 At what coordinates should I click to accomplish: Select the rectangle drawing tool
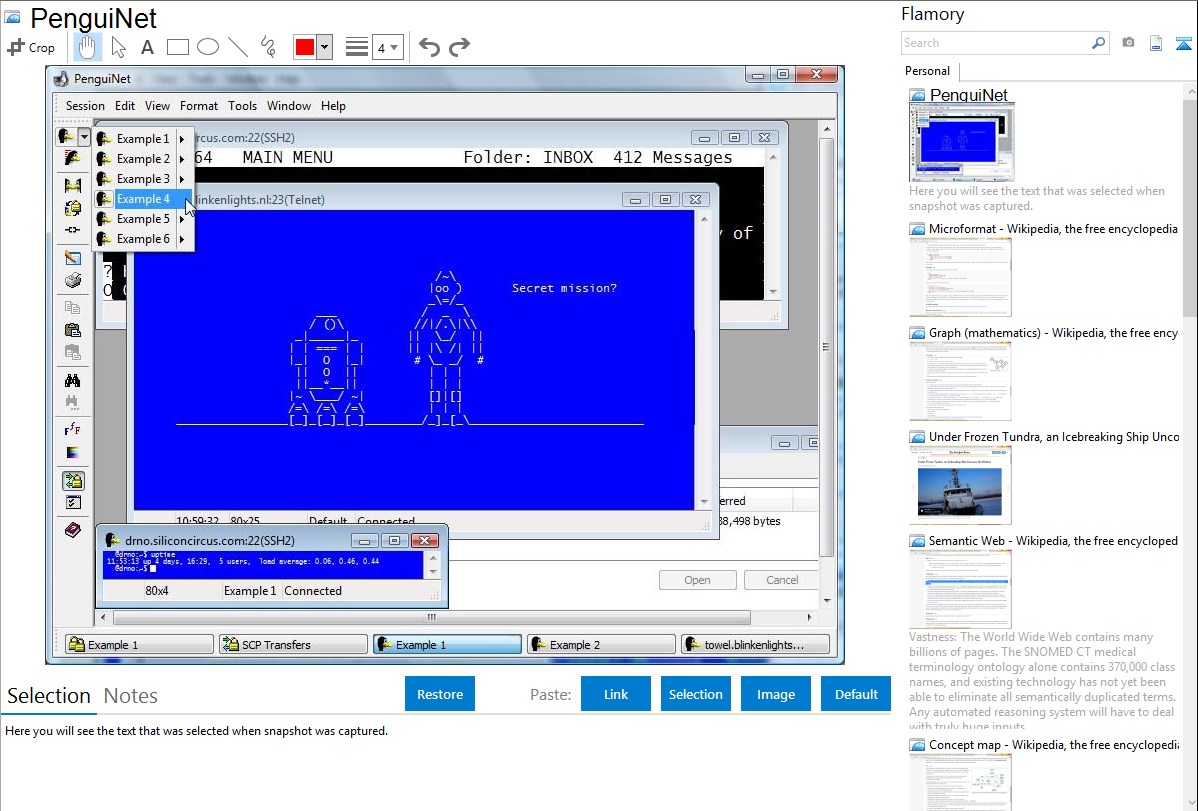click(x=177, y=47)
